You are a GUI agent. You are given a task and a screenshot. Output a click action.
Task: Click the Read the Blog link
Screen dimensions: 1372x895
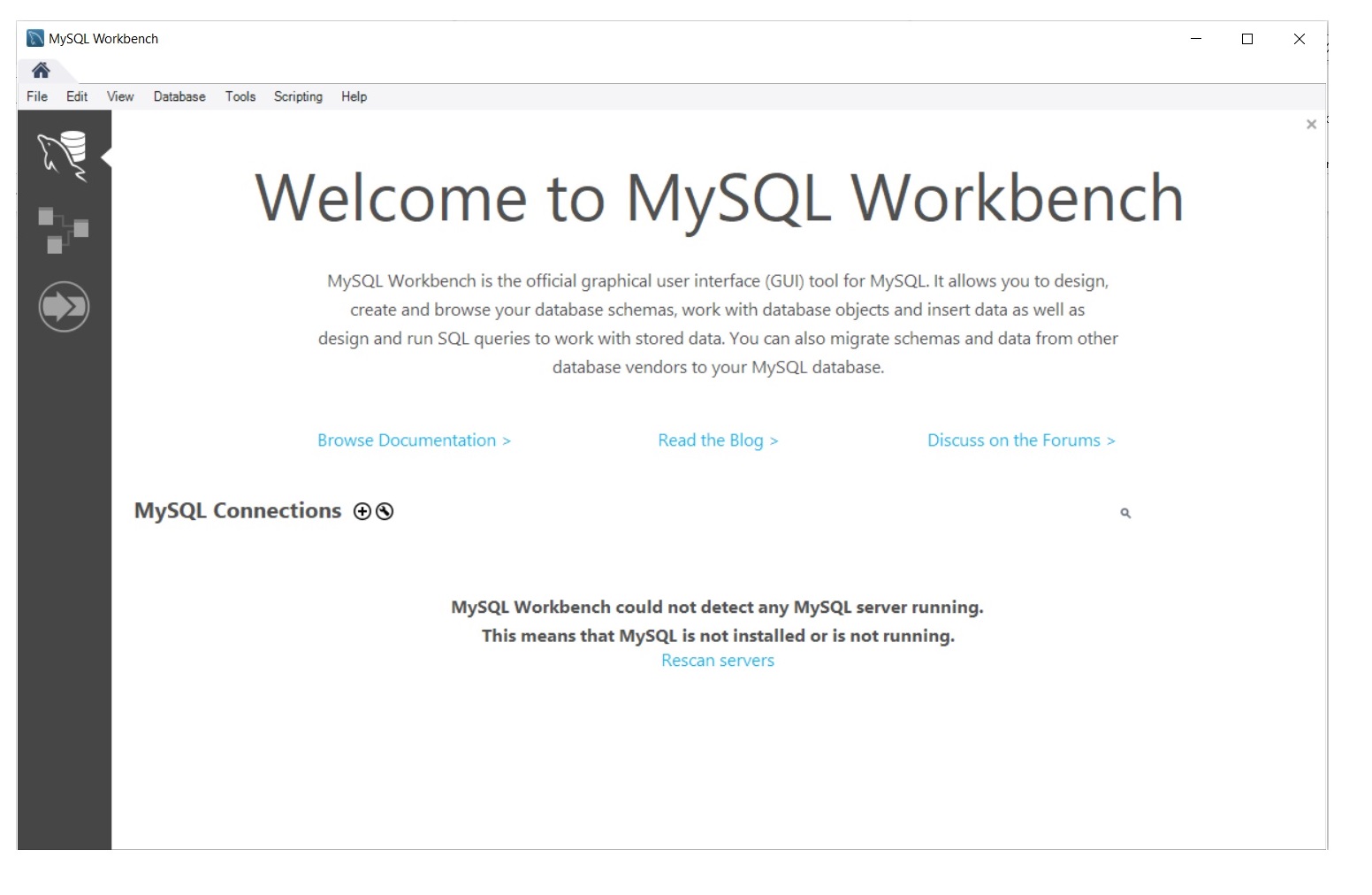(x=717, y=440)
